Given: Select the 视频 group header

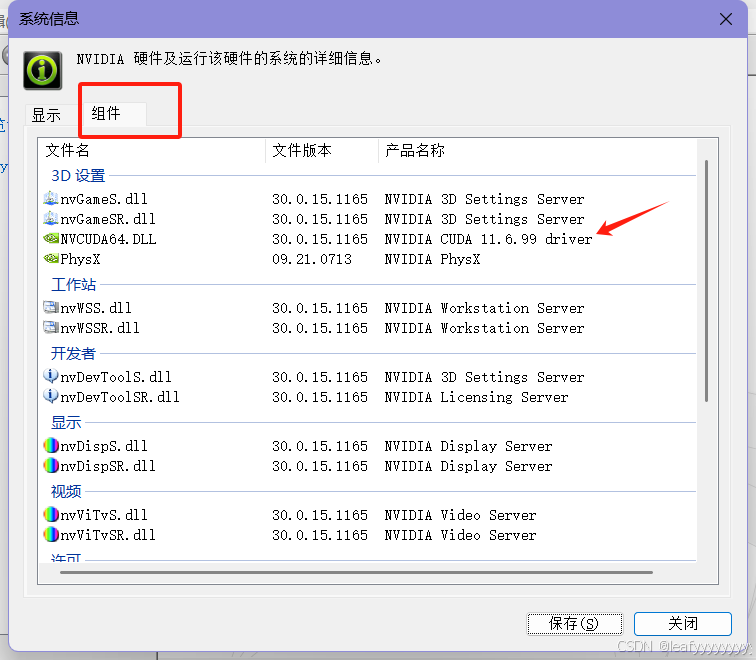Looking at the screenshot, I should (66, 491).
